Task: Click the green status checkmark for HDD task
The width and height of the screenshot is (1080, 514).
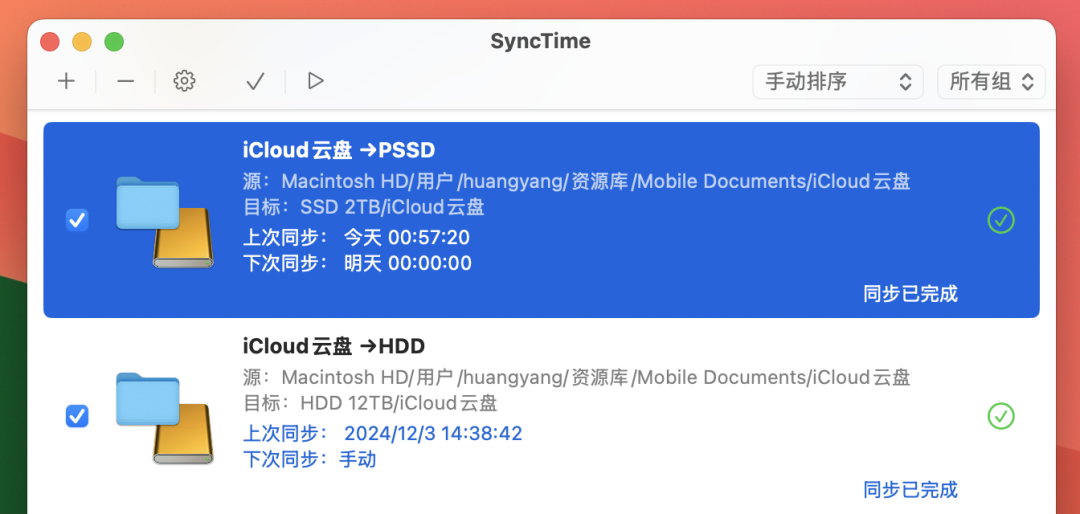Action: click(x=1001, y=416)
